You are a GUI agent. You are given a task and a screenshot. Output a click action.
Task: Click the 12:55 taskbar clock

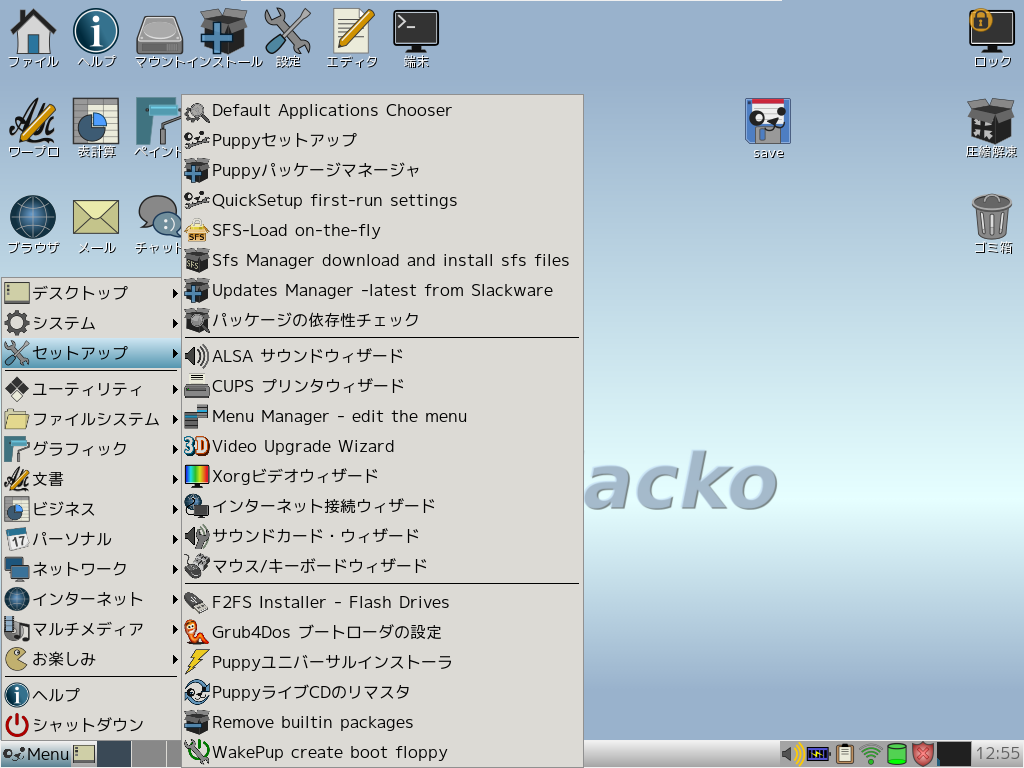tap(997, 754)
